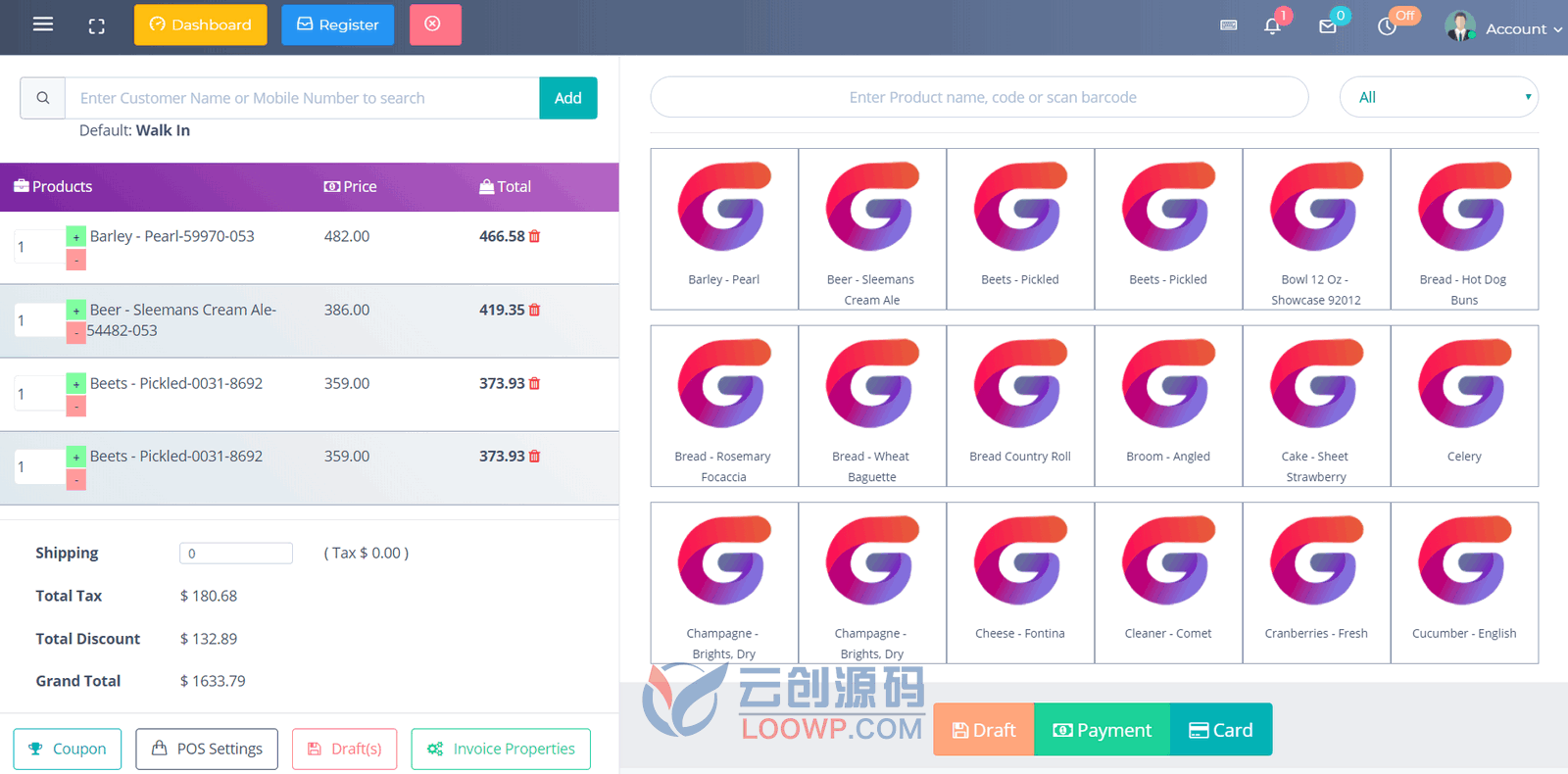Pay with the Card button
The image size is (1568, 774).
click(1221, 730)
